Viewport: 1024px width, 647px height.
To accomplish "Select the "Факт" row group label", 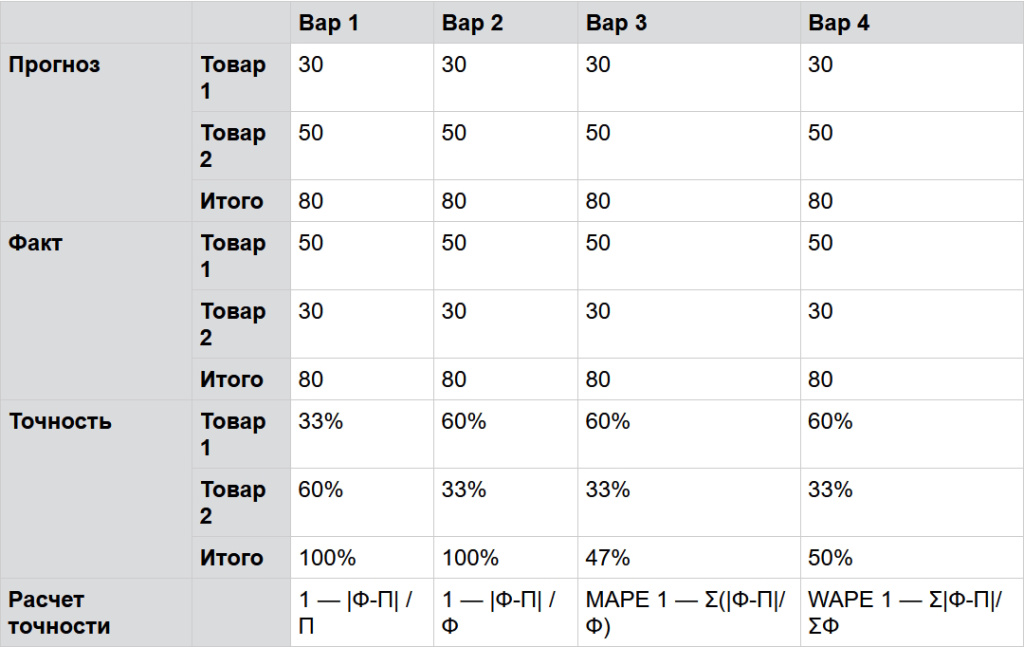I will tap(36, 243).
